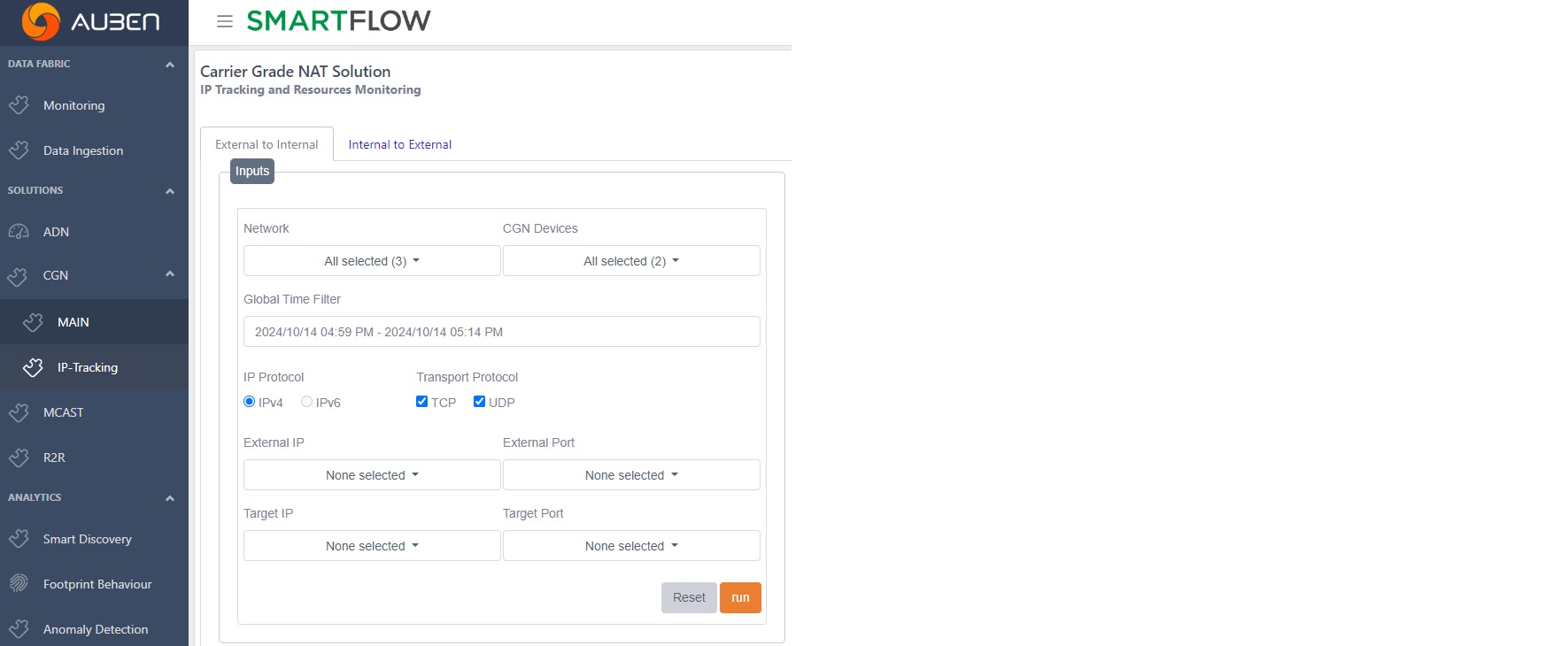Image resolution: width=1568 pixels, height=646 pixels.
Task: Click the Footprint Behaviour fingerprint icon
Action: pyautogui.click(x=19, y=583)
